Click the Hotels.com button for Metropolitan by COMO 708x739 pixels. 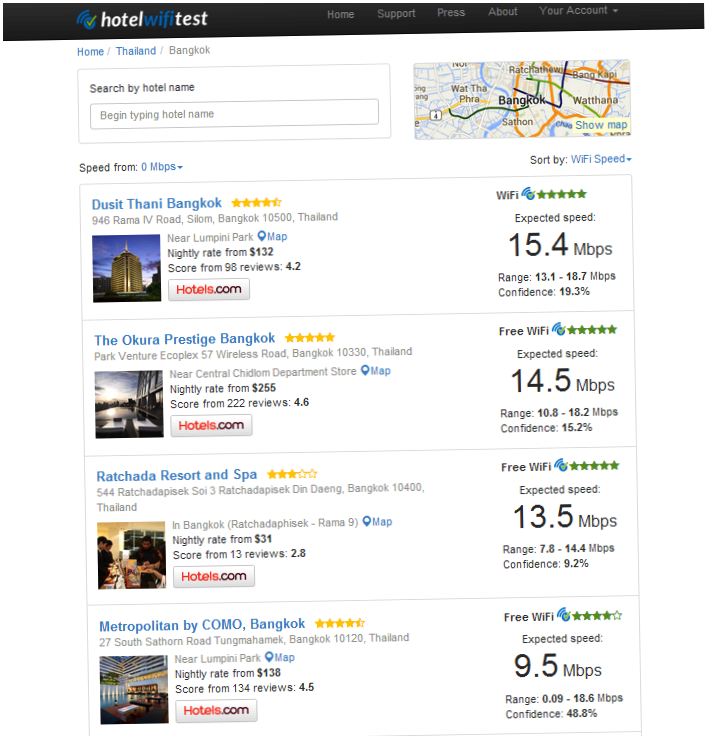tap(216, 711)
